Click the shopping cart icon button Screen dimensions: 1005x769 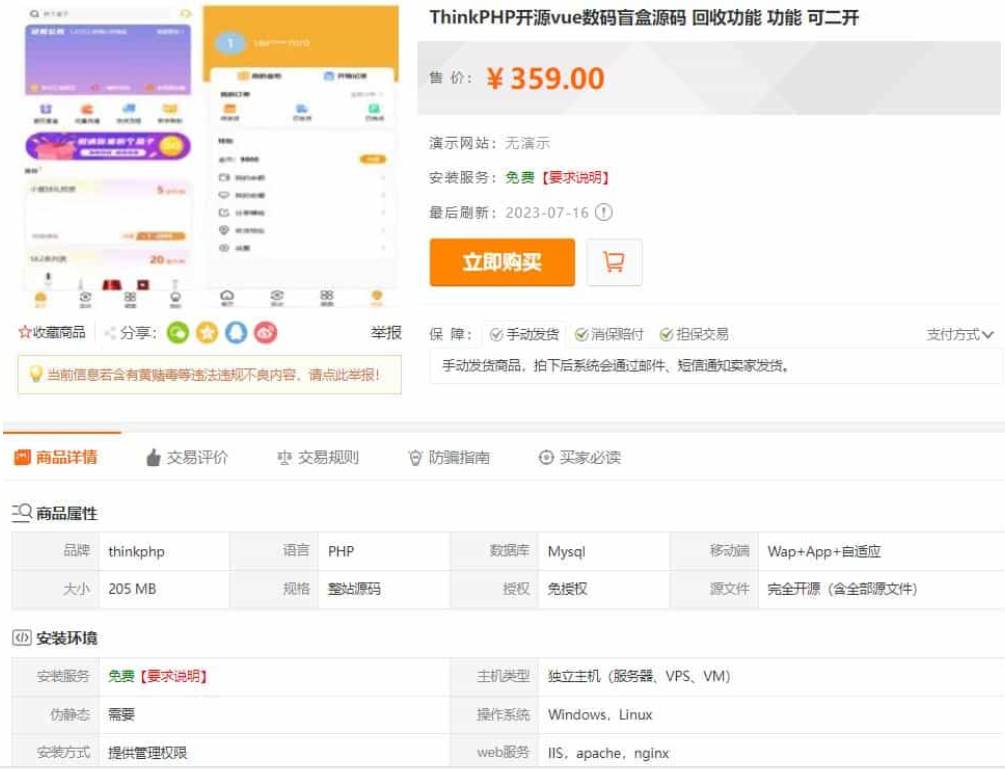(614, 262)
